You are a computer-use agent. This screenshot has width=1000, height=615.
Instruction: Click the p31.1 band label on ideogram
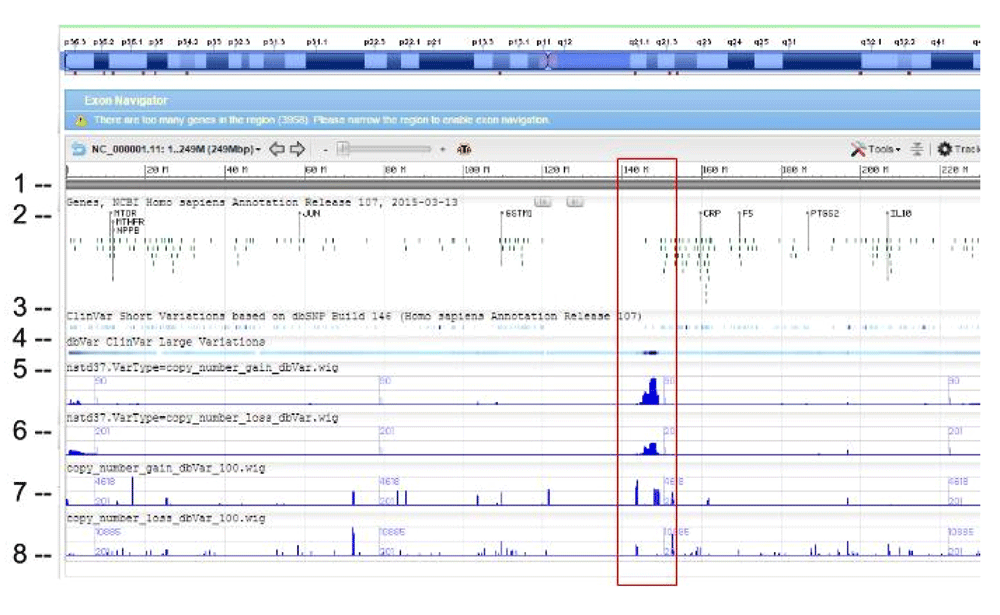(317, 42)
